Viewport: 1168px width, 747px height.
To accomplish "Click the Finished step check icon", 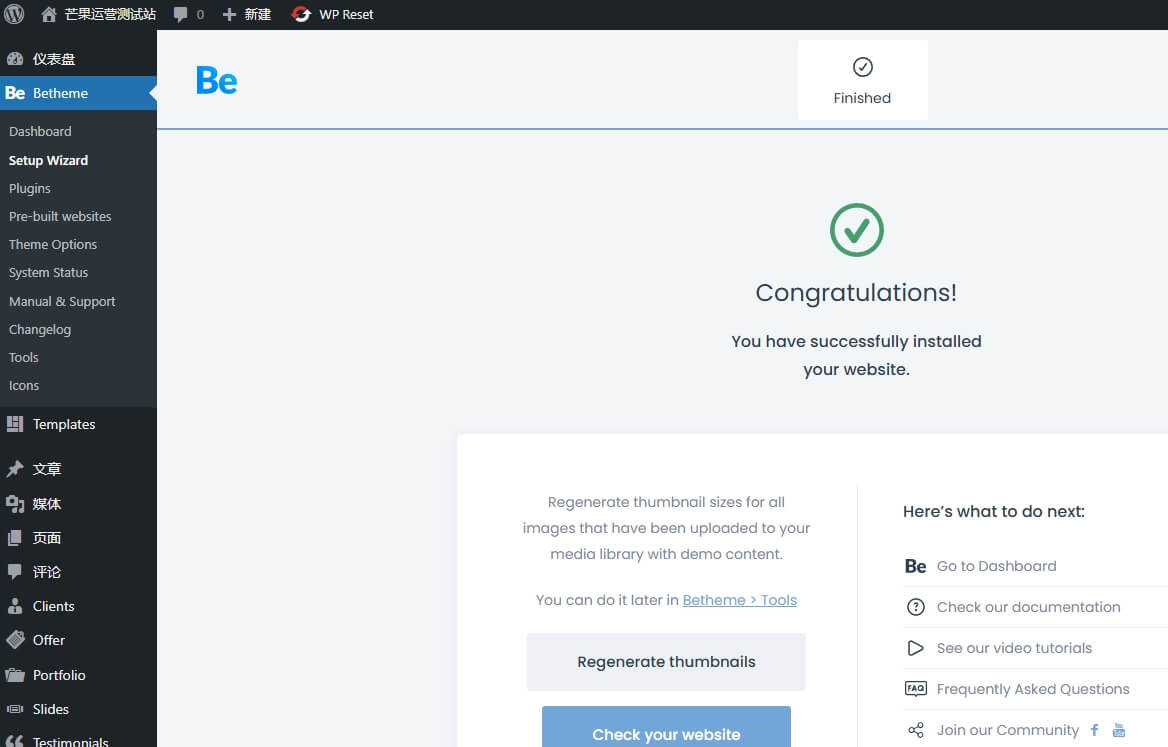I will tap(863, 67).
